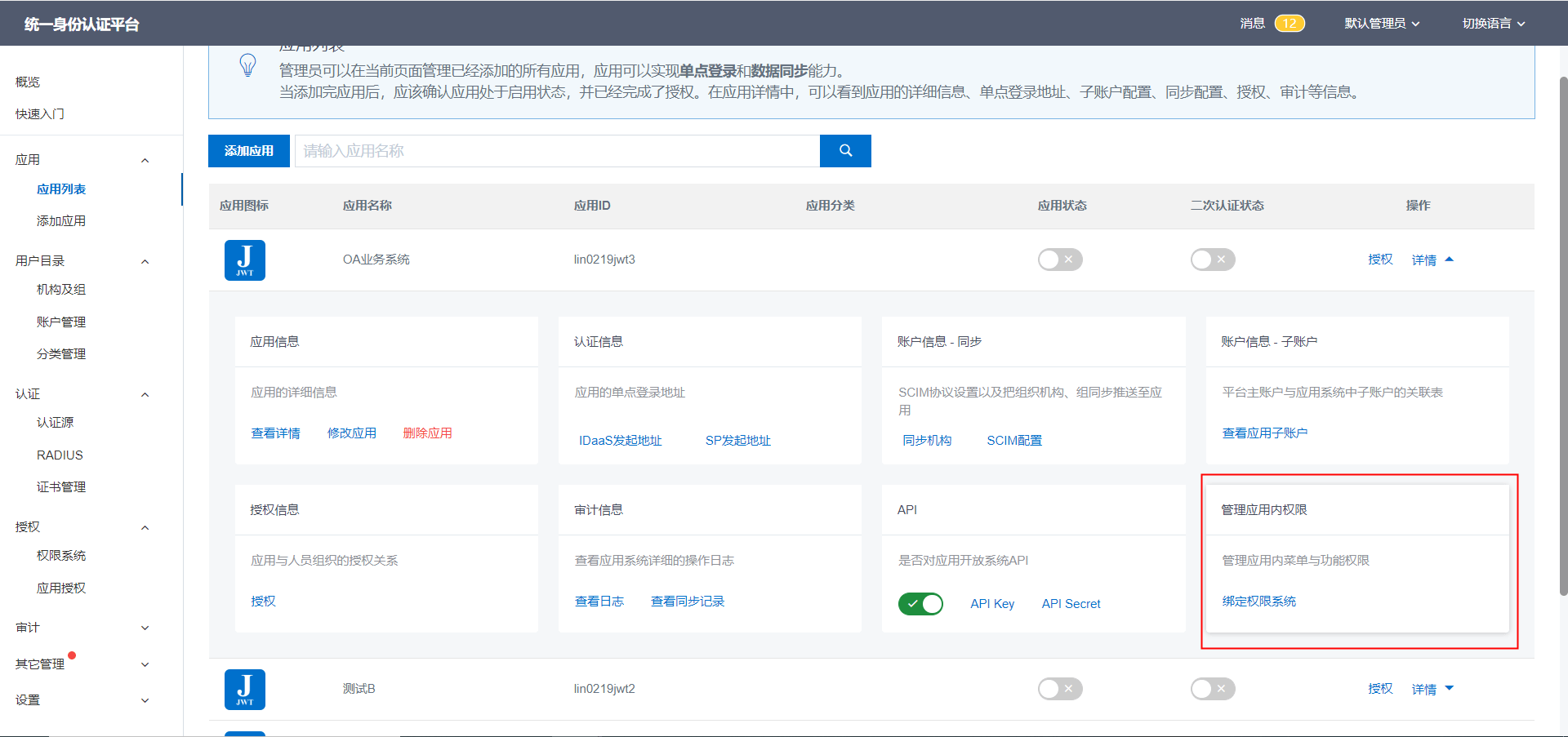Disable the API open-access toggle
The height and width of the screenshot is (737, 1568).
pyautogui.click(x=920, y=604)
